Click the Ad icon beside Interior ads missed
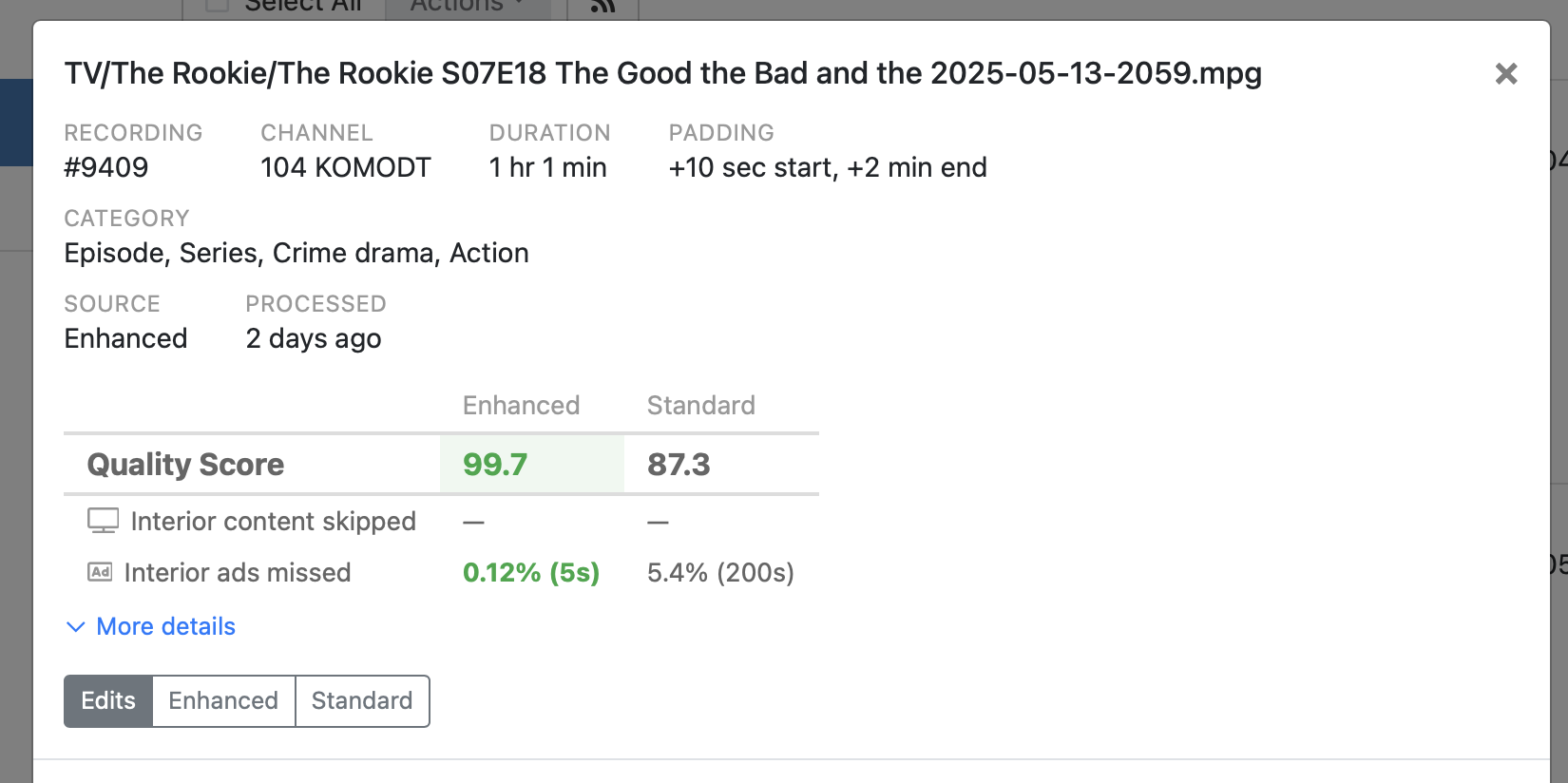The image size is (1568, 783). 100,572
